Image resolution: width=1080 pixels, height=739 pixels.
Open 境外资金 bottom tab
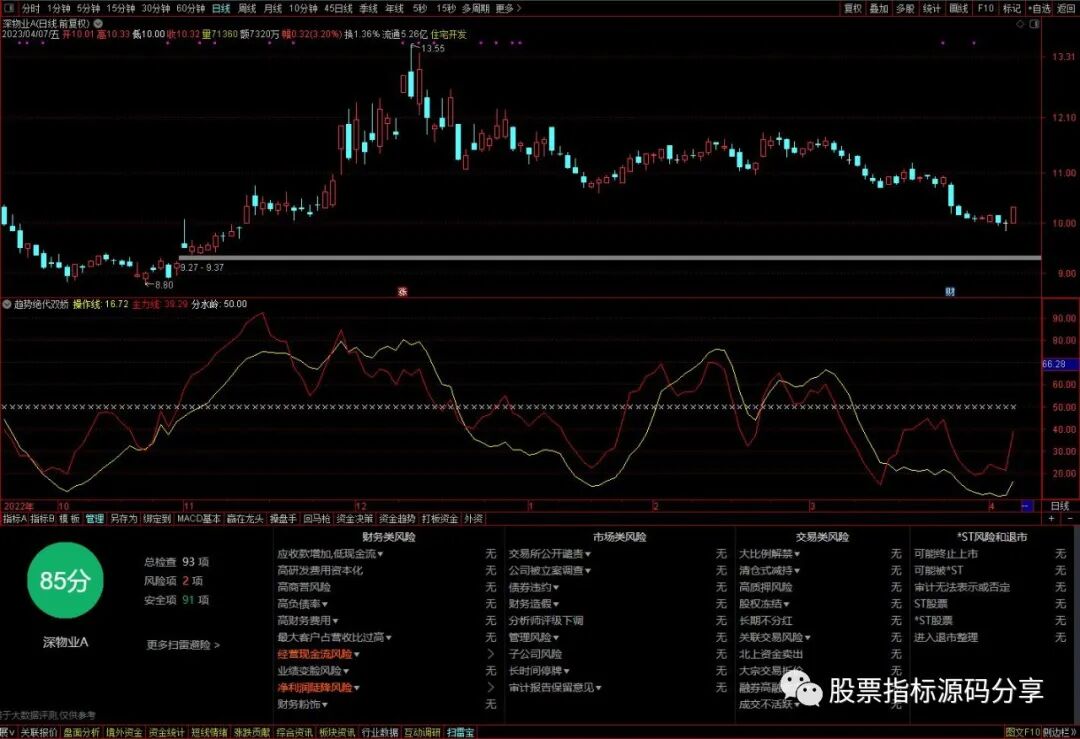click(124, 732)
